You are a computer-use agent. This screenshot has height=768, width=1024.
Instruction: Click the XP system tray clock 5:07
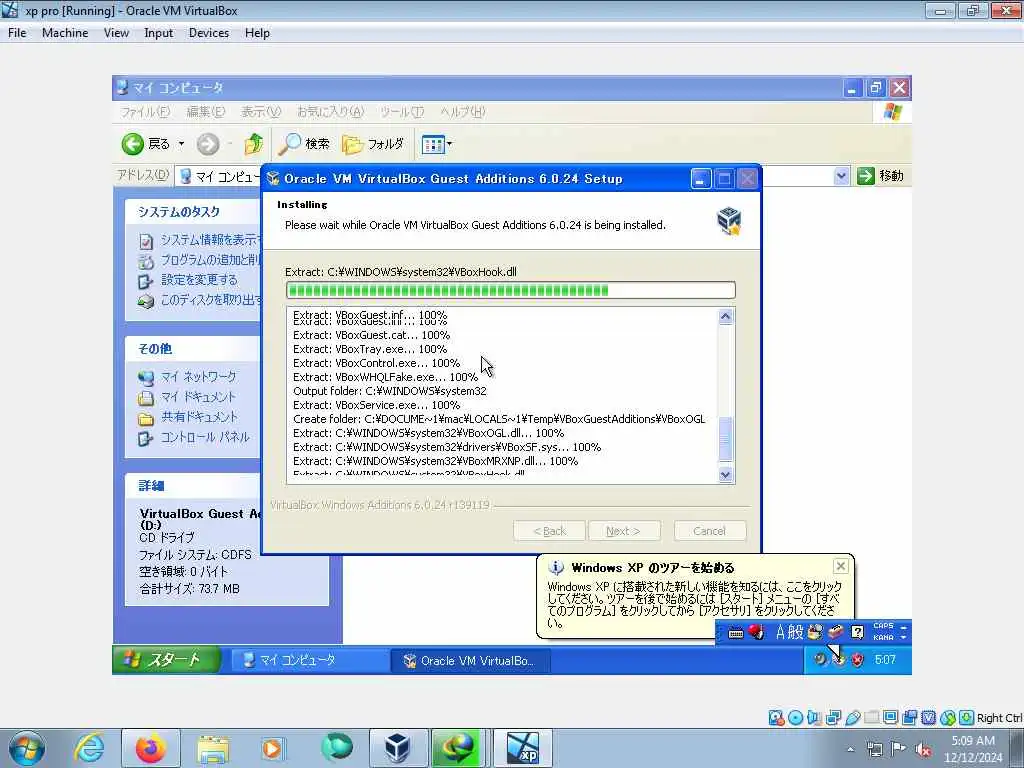click(885, 660)
